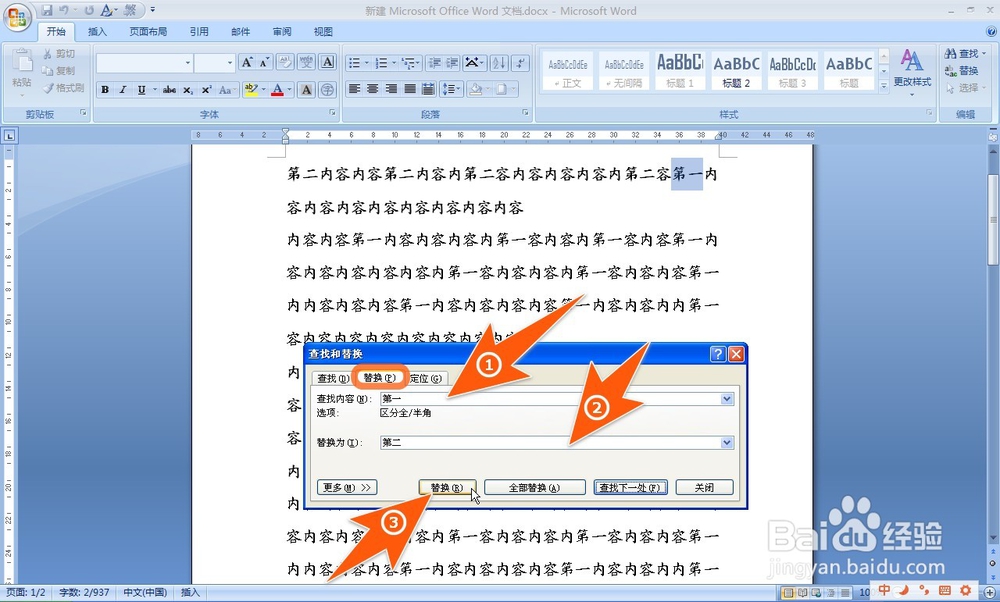The image size is (1000, 602).
Task: Click the More (更多) button
Action: (x=347, y=487)
